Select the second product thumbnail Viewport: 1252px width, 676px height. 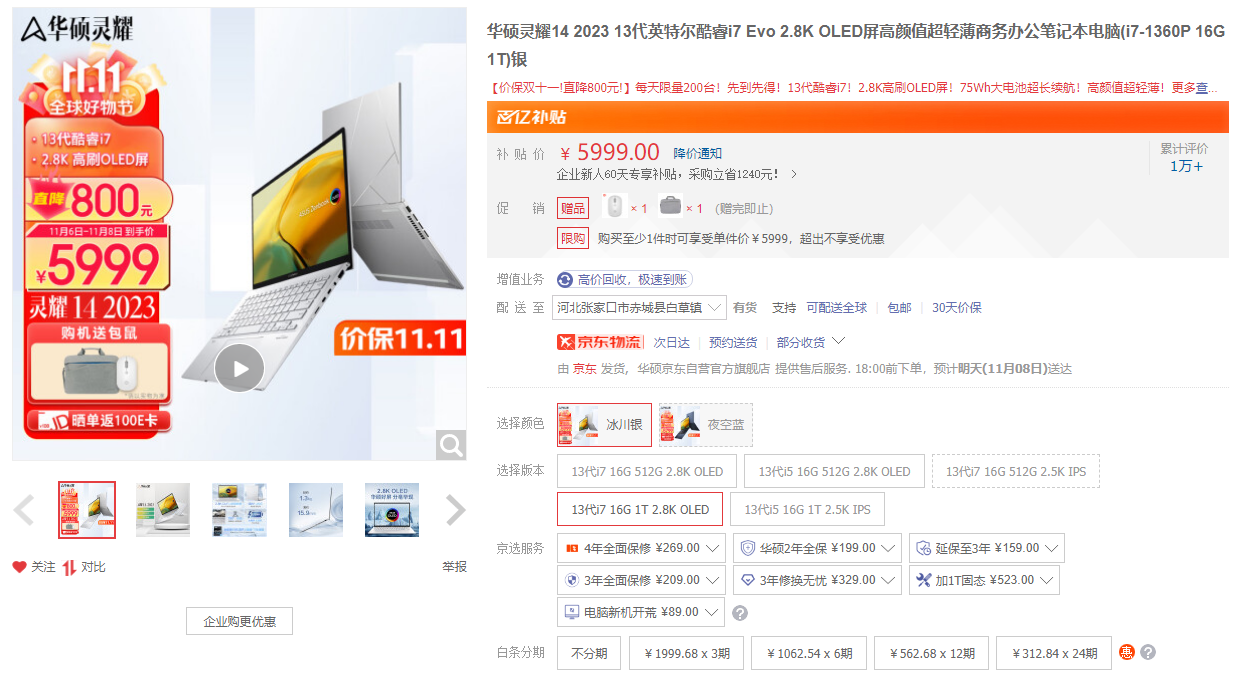163,510
